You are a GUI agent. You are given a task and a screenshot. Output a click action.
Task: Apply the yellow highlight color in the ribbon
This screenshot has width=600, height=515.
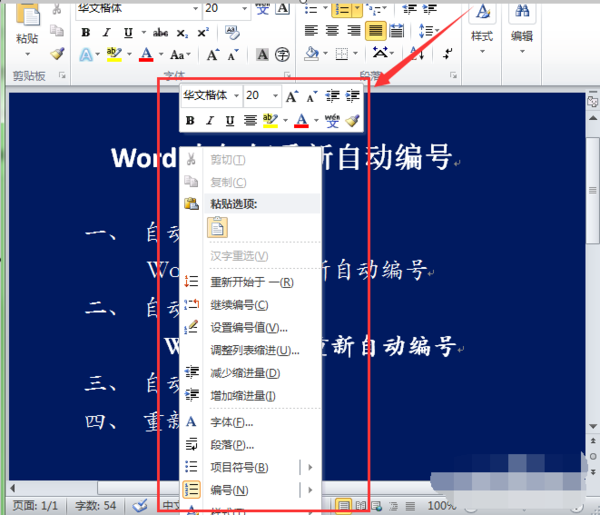pyautogui.click(x=114, y=54)
